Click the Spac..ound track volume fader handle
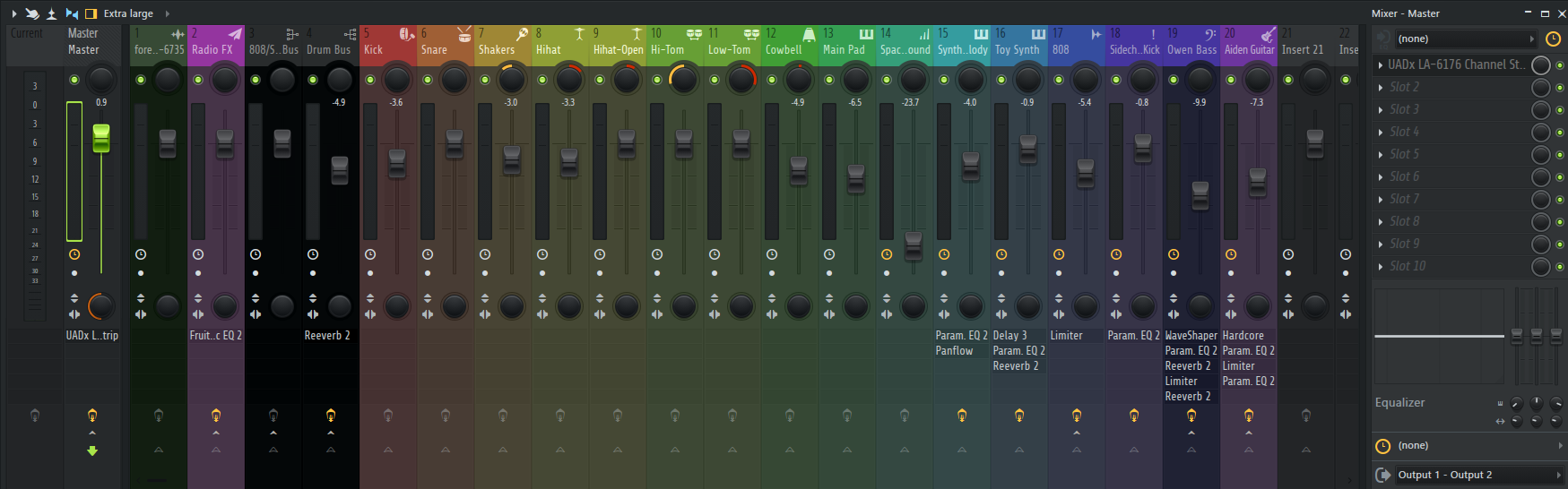The height and width of the screenshot is (489, 1568). 914,245
